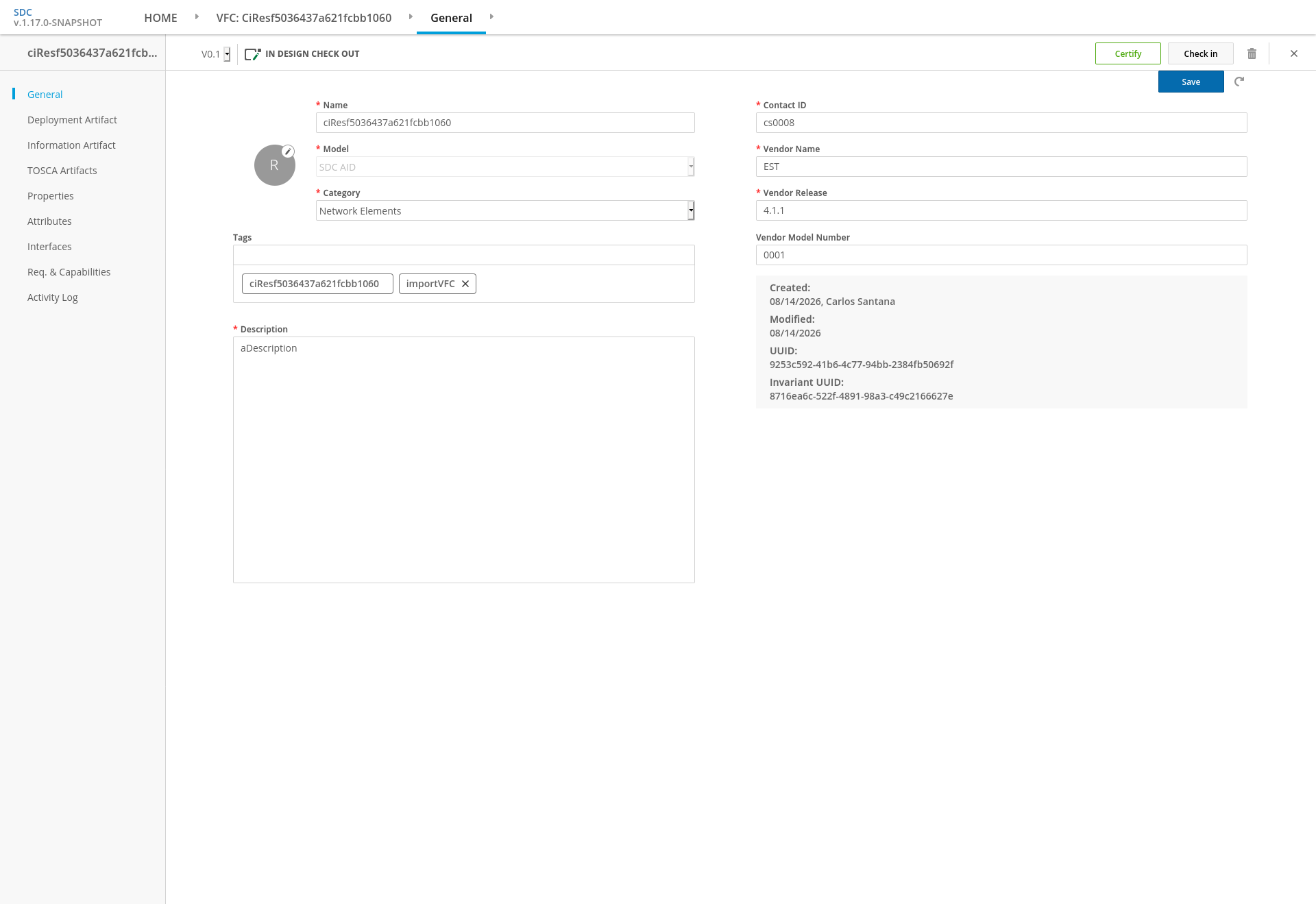Screen dimensions: 1316x904
Task: Open Deployment Artifact section
Action: tap(72, 120)
